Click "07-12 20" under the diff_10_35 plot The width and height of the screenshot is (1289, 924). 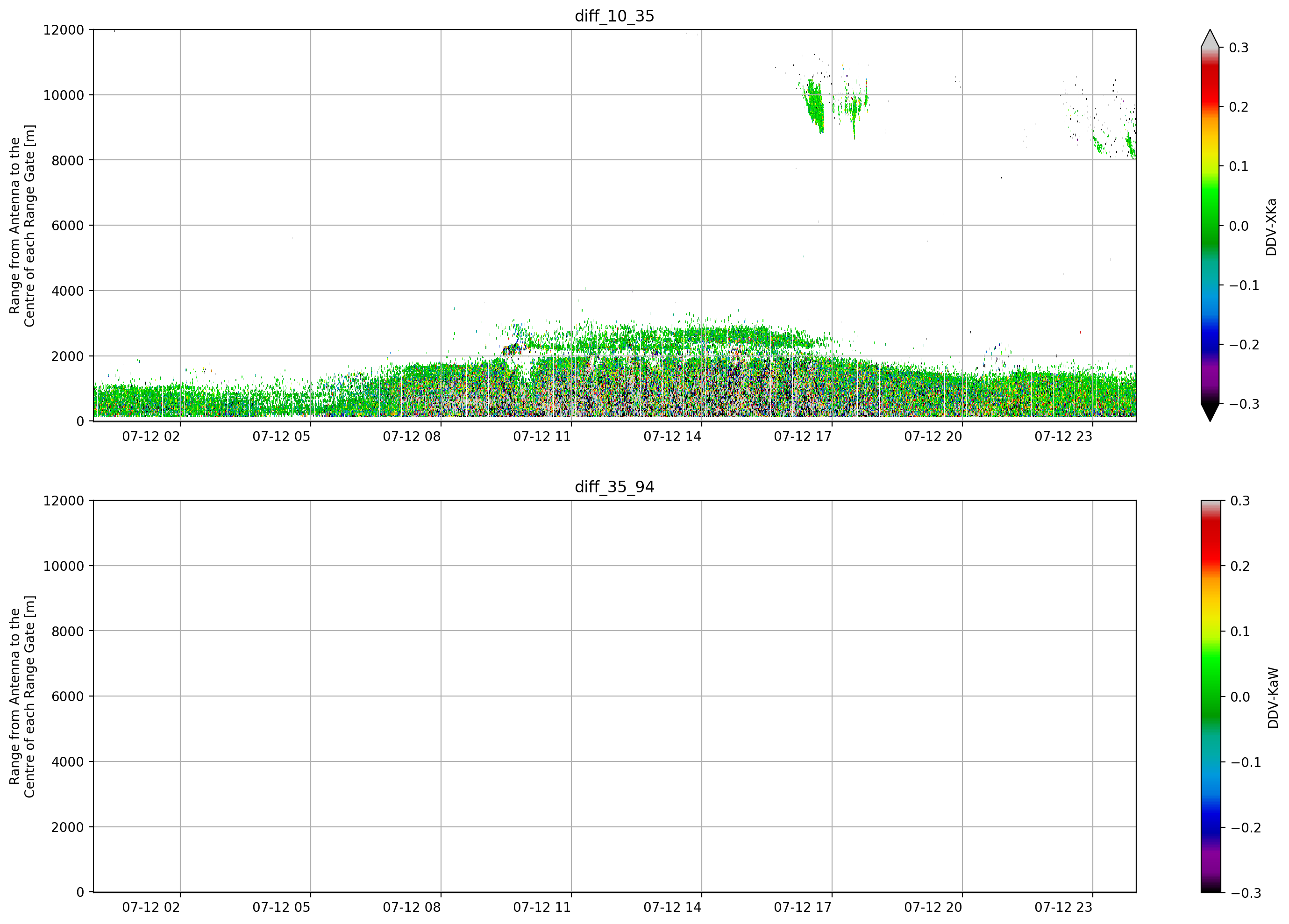tap(933, 436)
